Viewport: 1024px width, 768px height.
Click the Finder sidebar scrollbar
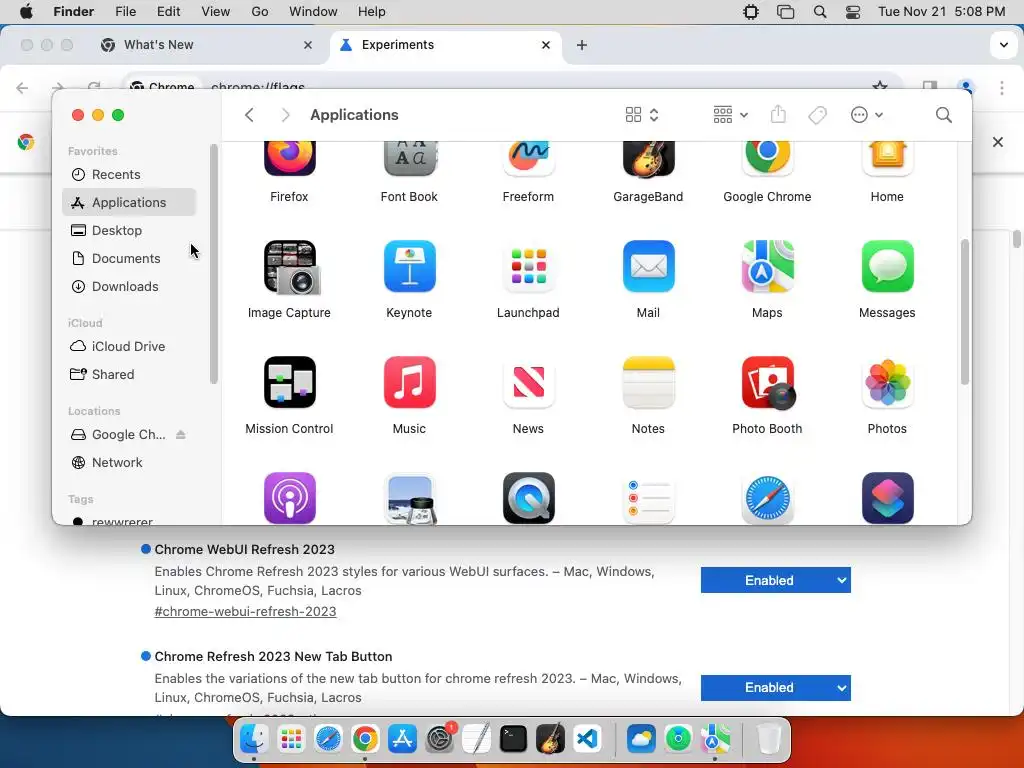213,263
